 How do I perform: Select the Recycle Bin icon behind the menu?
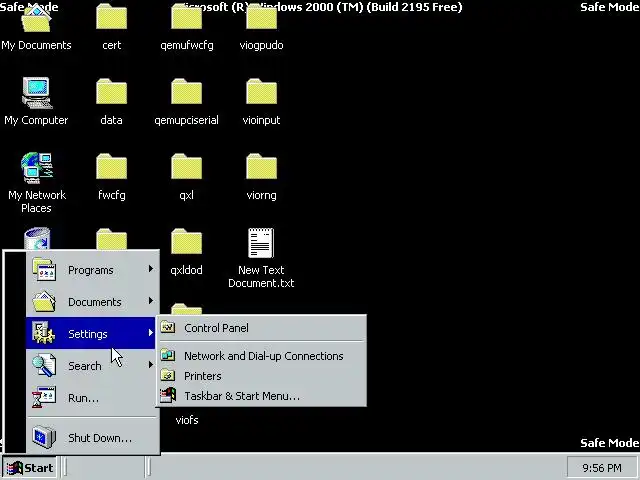pos(37,238)
